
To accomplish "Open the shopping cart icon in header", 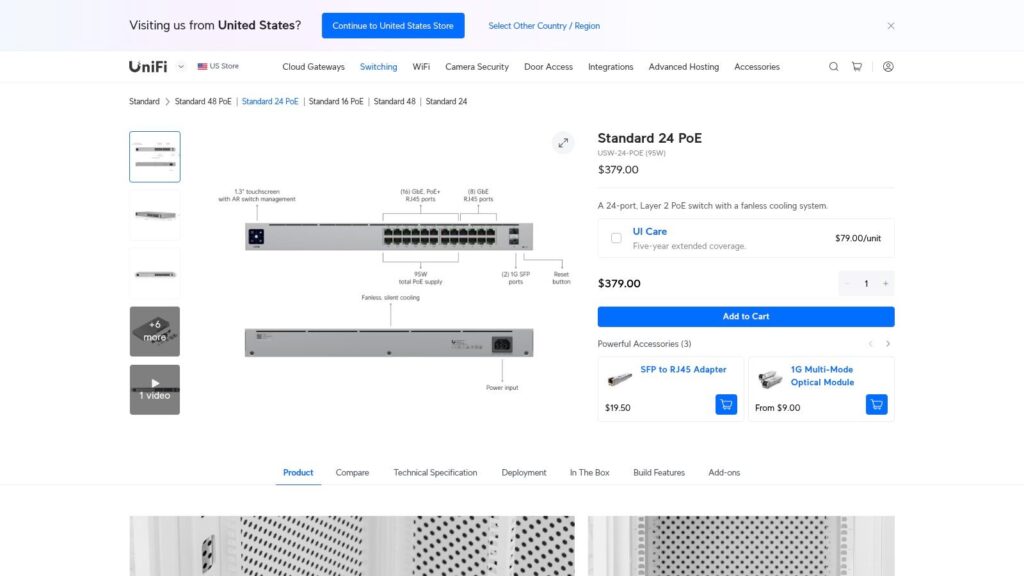I will 857,67.
